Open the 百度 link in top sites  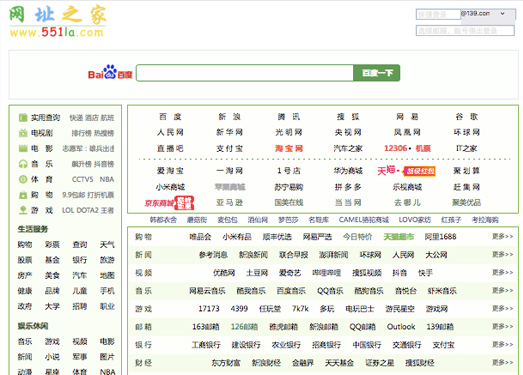[x=170, y=117]
